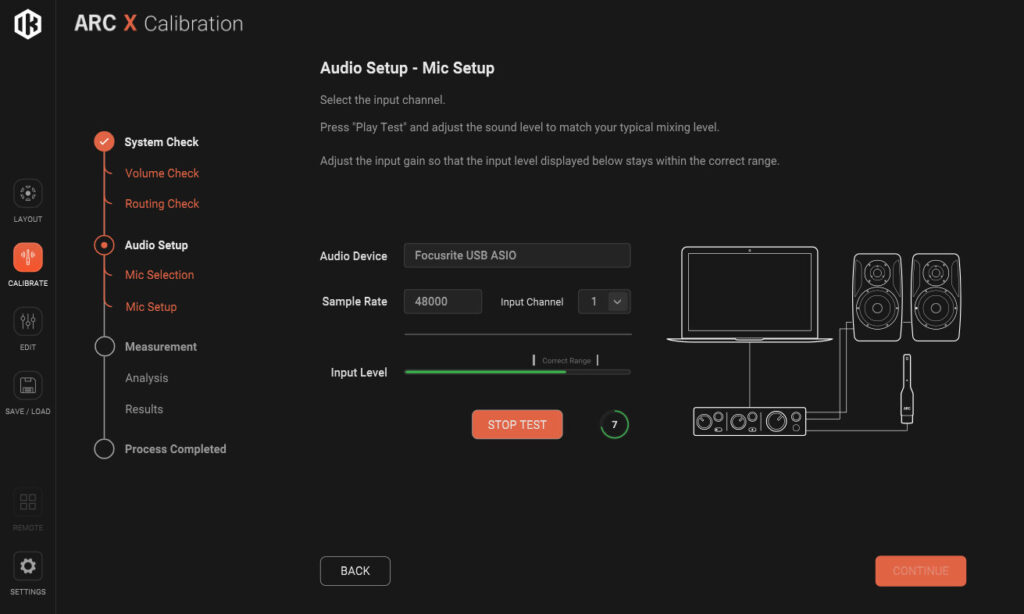This screenshot has width=1024, height=614.
Task: Go to the Mic Selection step
Action: pos(159,275)
